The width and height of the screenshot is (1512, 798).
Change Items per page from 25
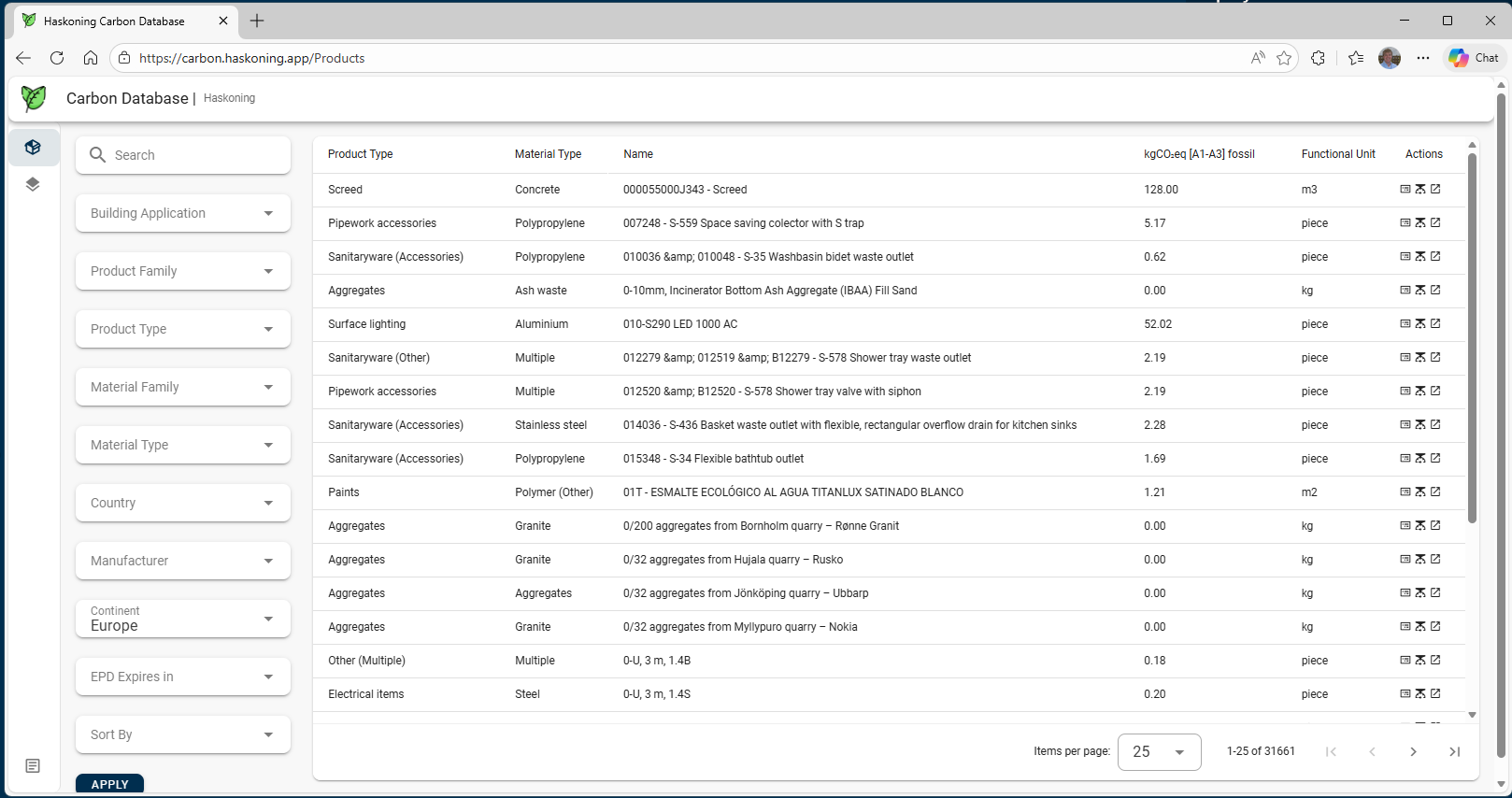pos(1159,751)
